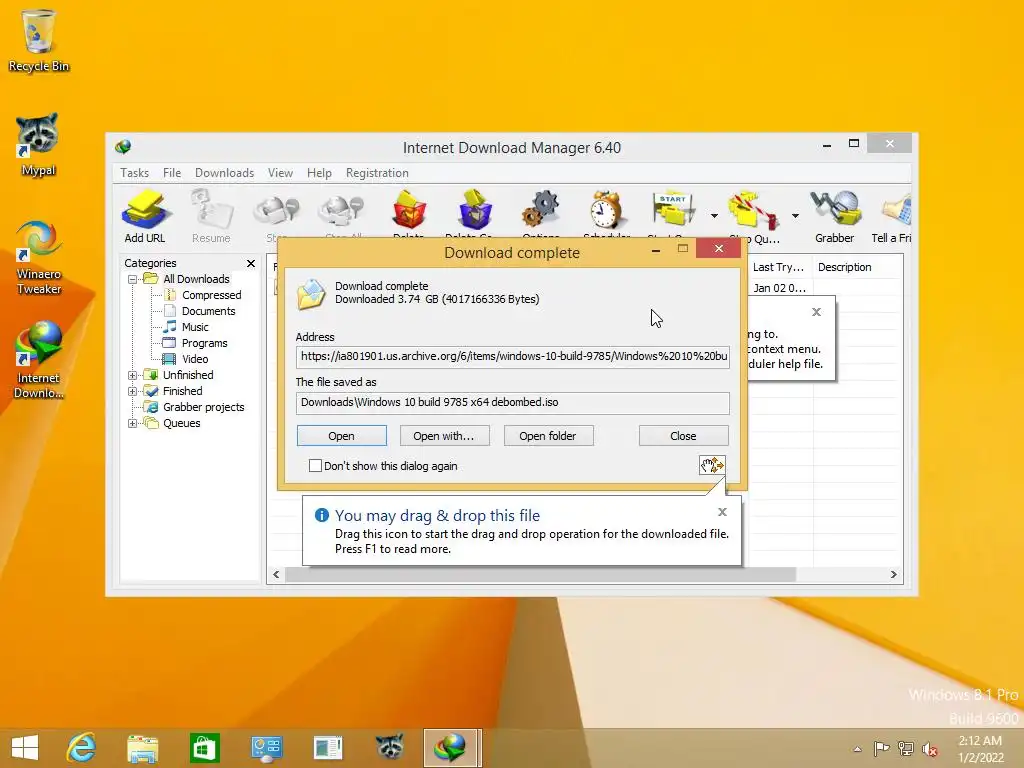Dismiss the drag & drop tip balloon
This screenshot has width=1024, height=768.
[722, 512]
